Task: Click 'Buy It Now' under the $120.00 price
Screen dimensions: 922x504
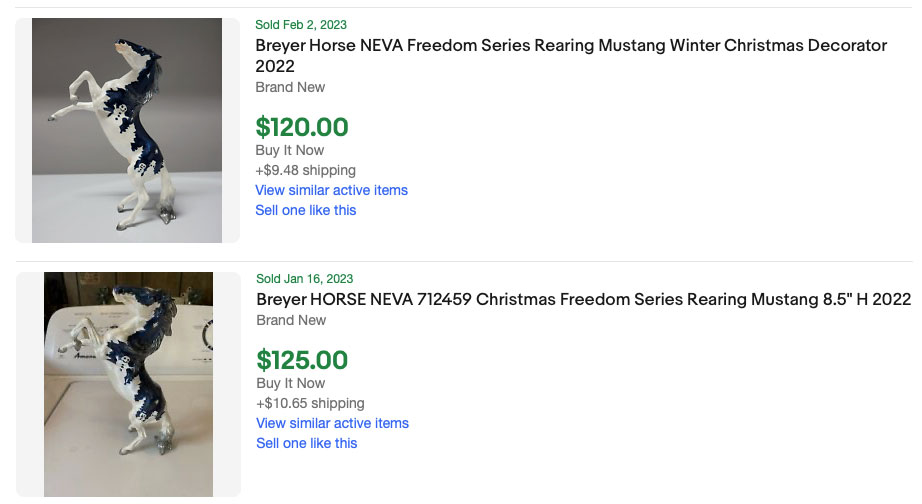Action: point(290,150)
